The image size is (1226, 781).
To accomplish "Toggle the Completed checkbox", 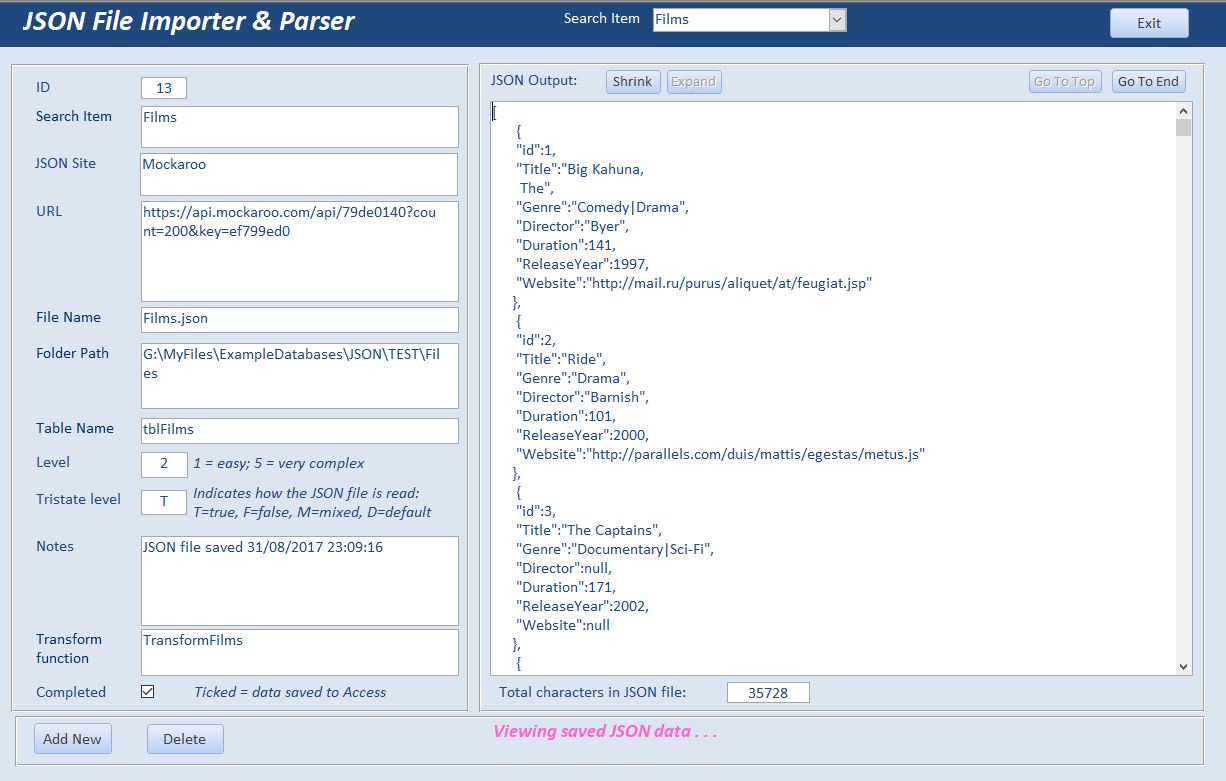I will point(148,692).
